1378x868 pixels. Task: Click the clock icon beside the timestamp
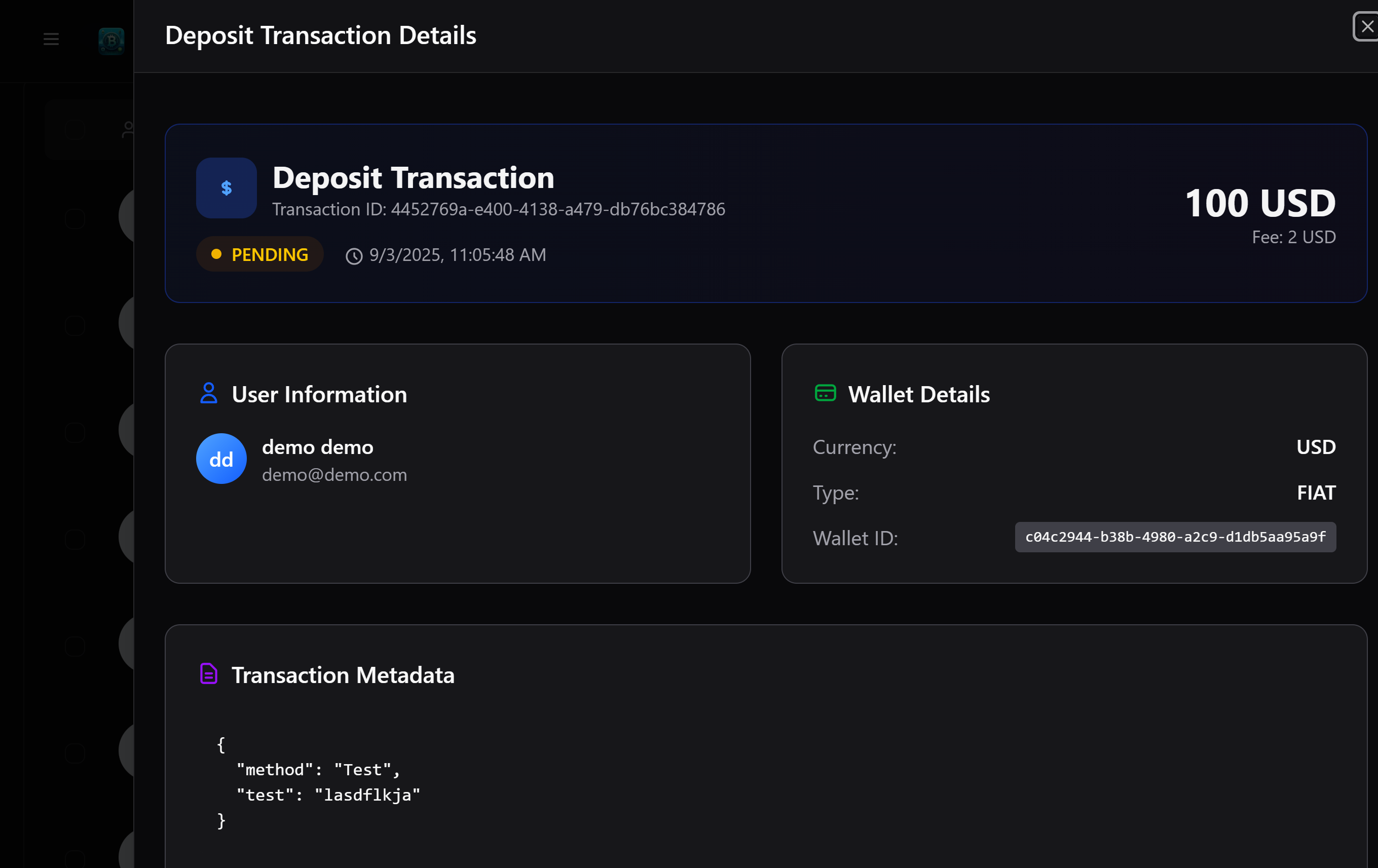354,256
